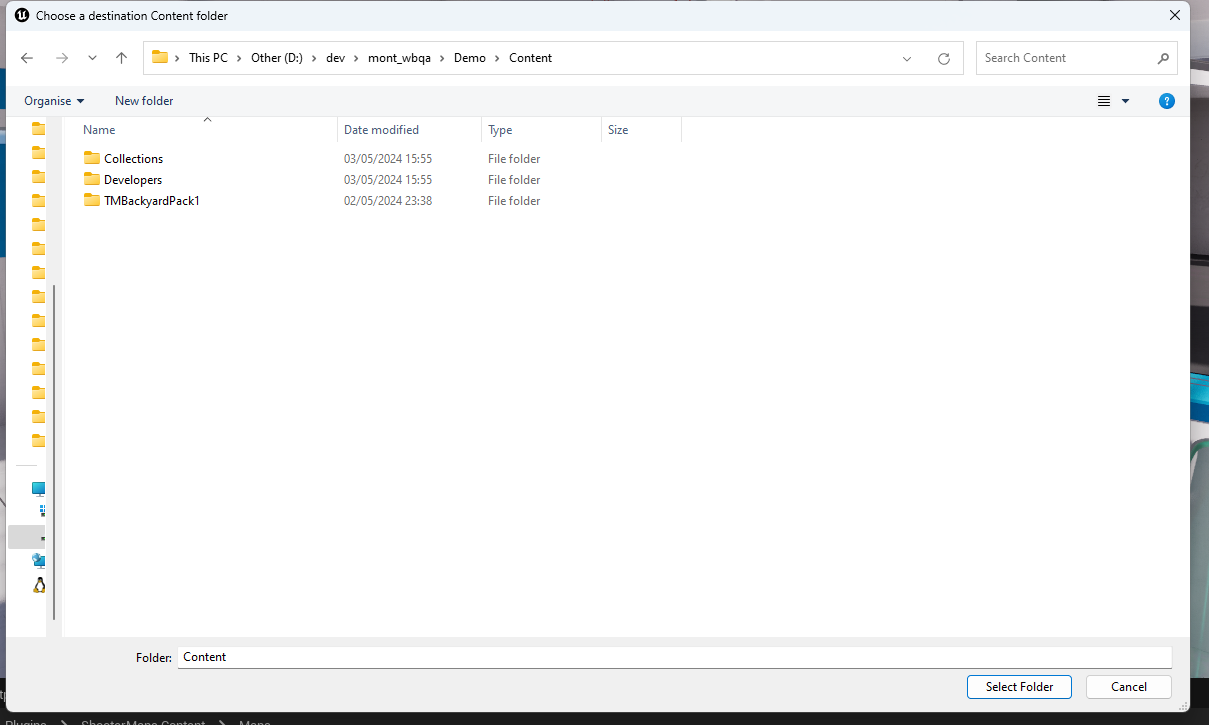
Task: Click the search magnifier icon
Action: tap(1163, 58)
